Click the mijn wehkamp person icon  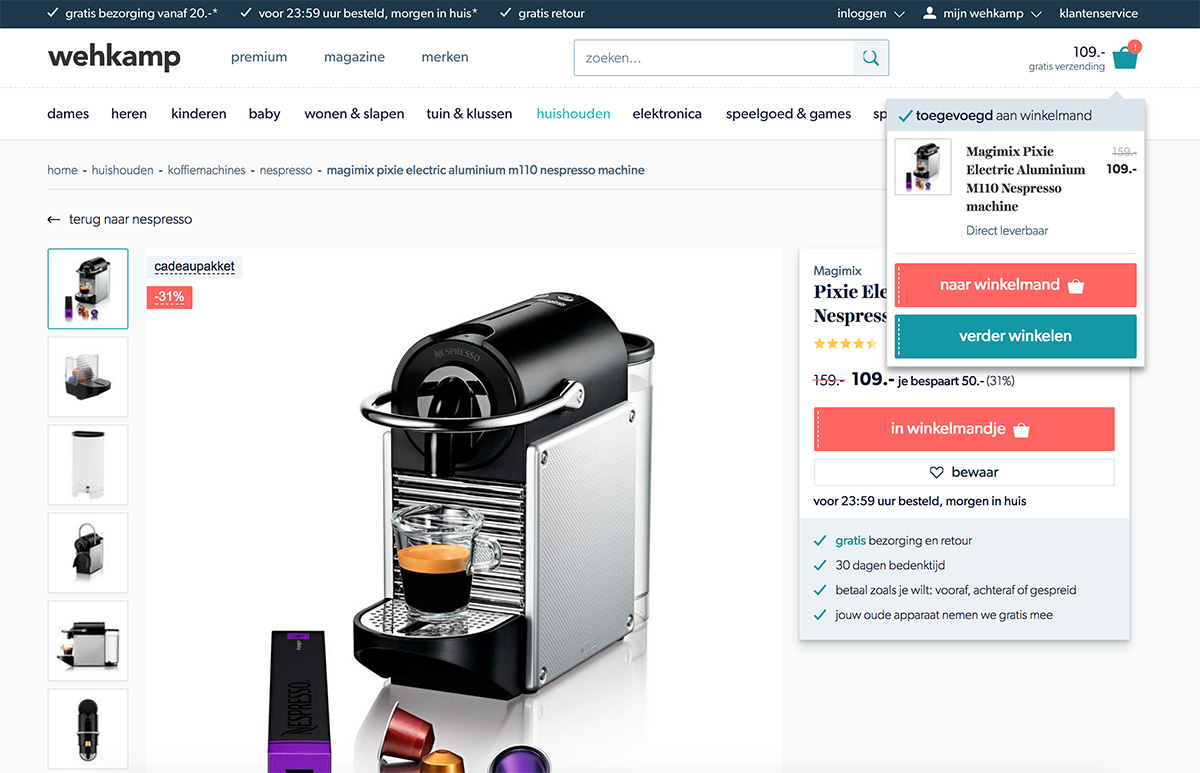tap(930, 14)
